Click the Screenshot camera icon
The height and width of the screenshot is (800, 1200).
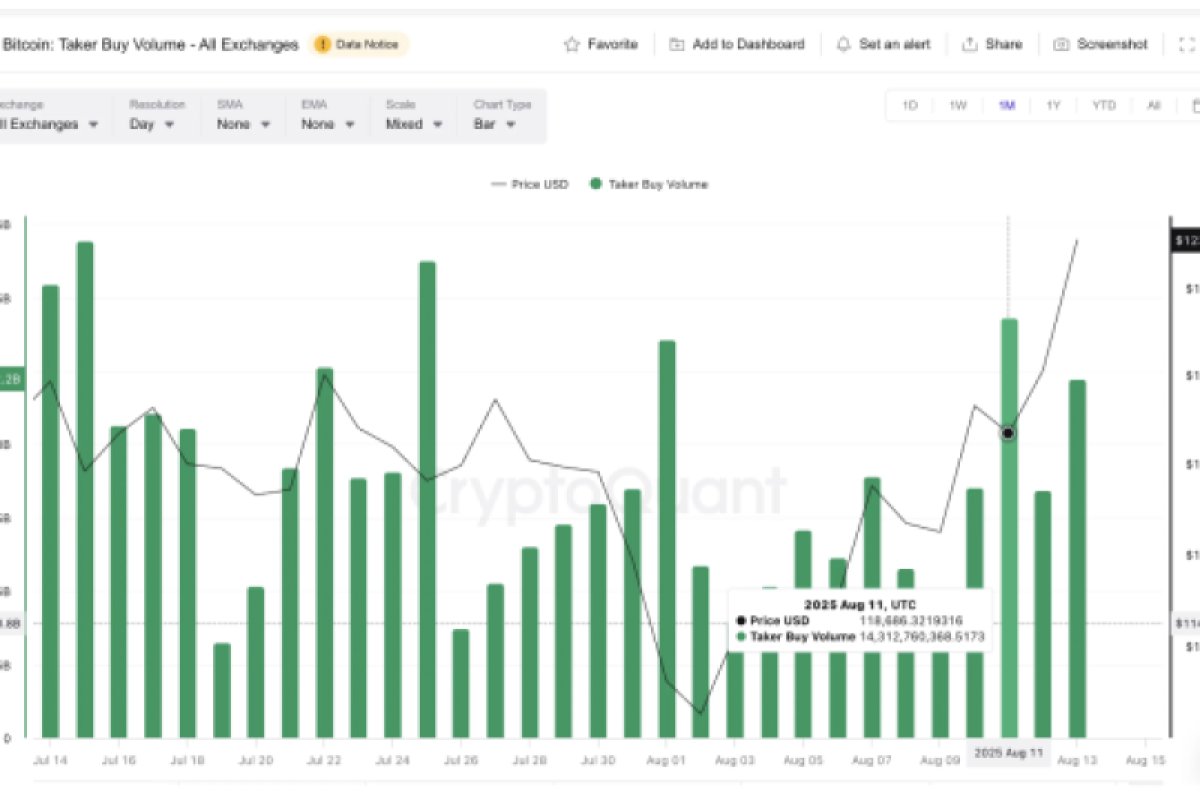(1061, 44)
